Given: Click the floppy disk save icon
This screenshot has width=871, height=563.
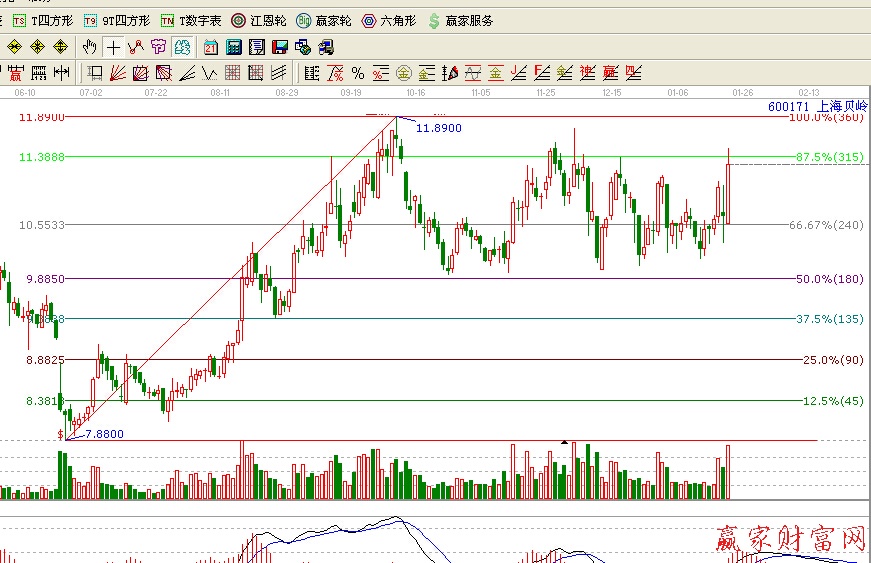Looking at the screenshot, I should coord(280,47).
